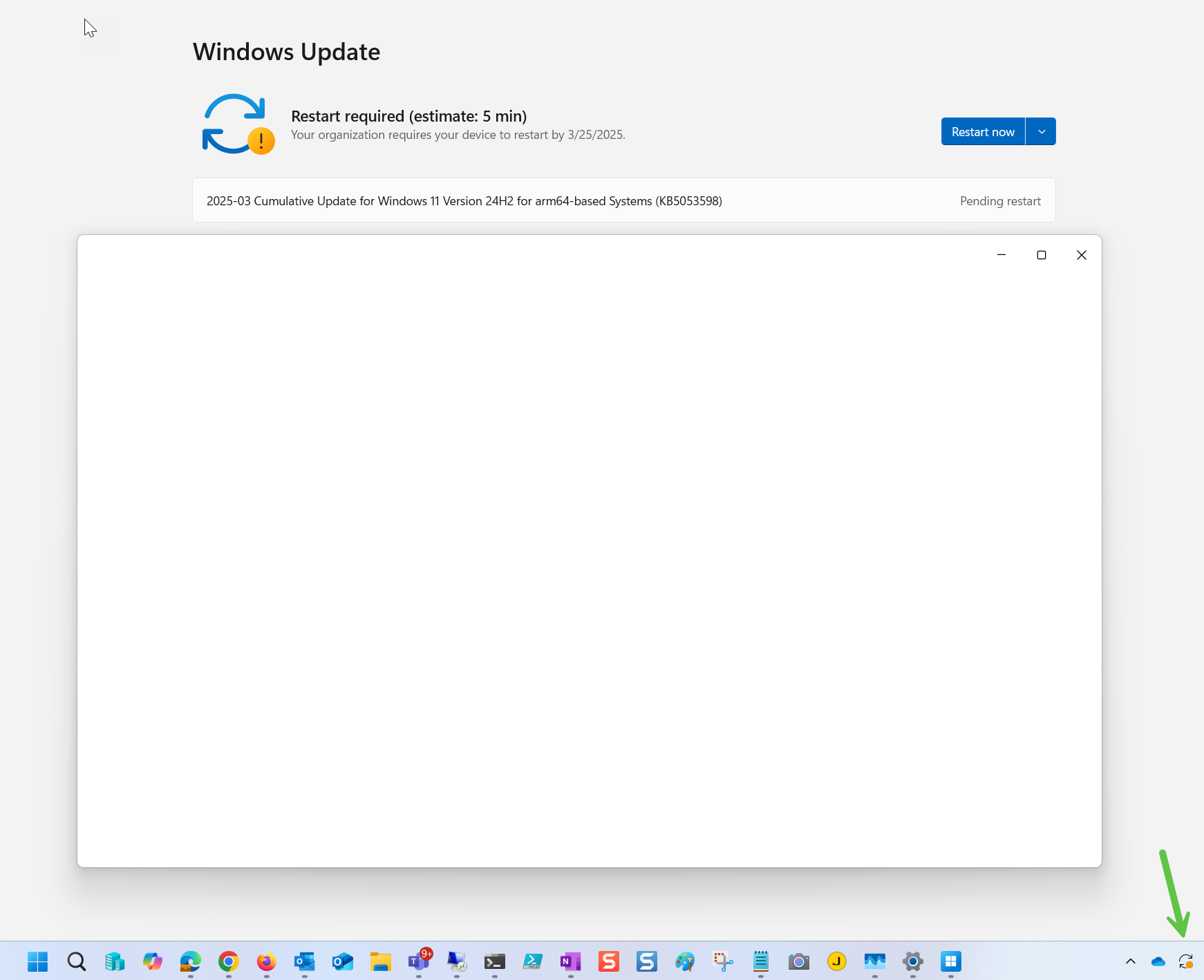This screenshot has width=1204, height=980.
Task: Open Microsoft Edge work profile in taskbar
Action: (191, 961)
